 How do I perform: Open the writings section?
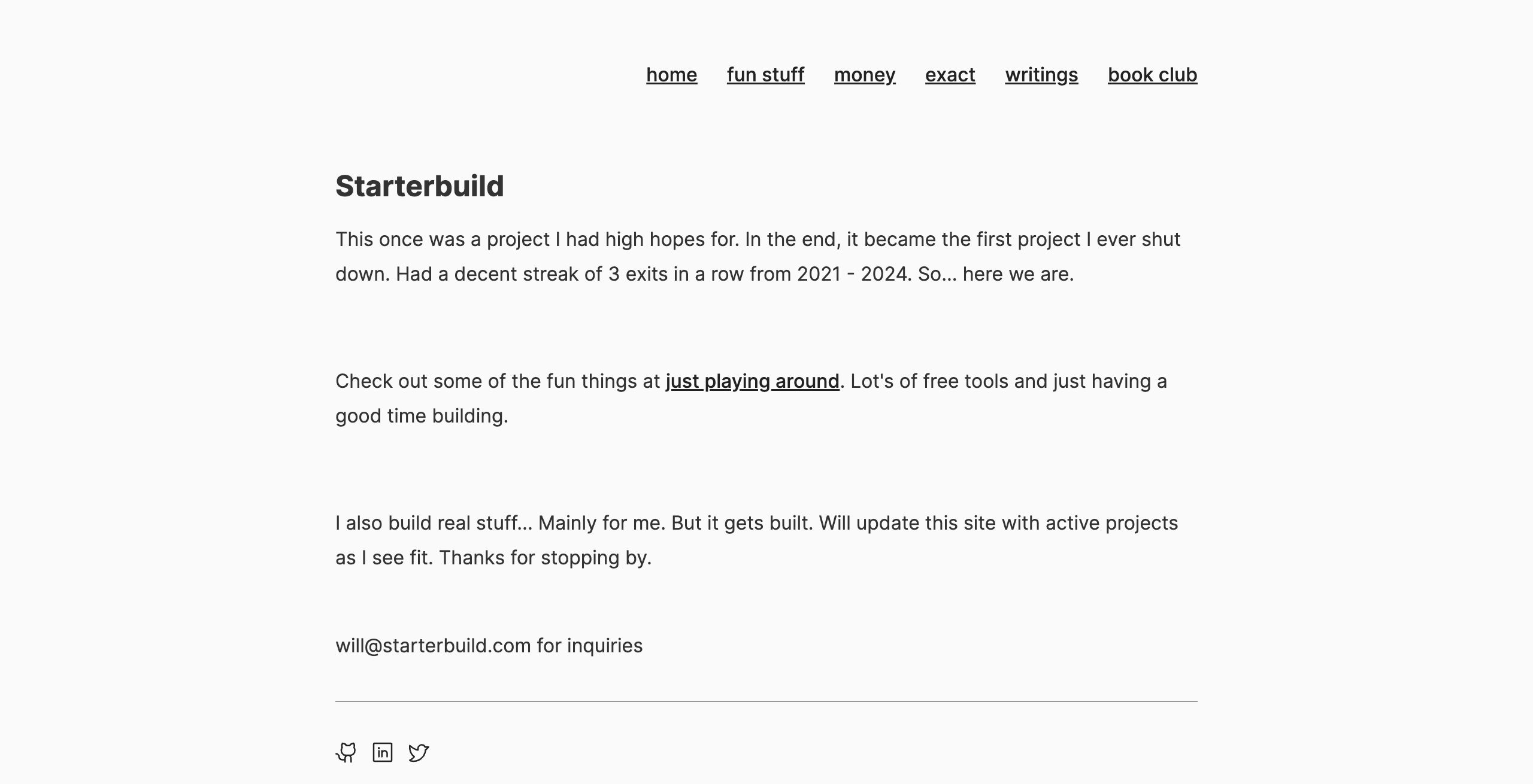1041,75
